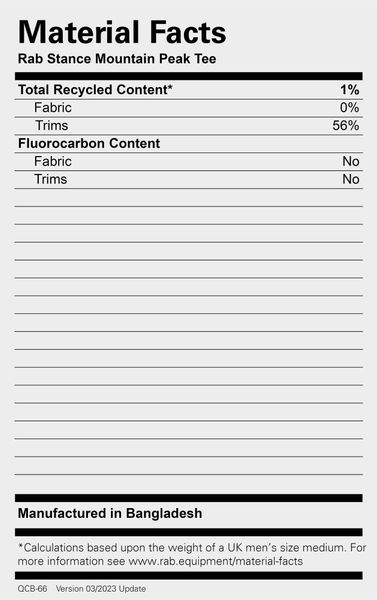
Task: Click the calculations footnote about UK men's medium
Action: (192, 554)
